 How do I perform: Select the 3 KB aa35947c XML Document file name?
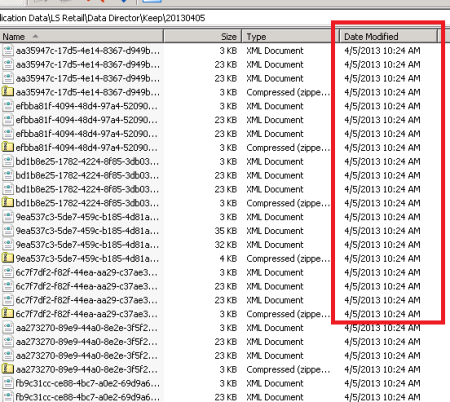click(x=88, y=50)
